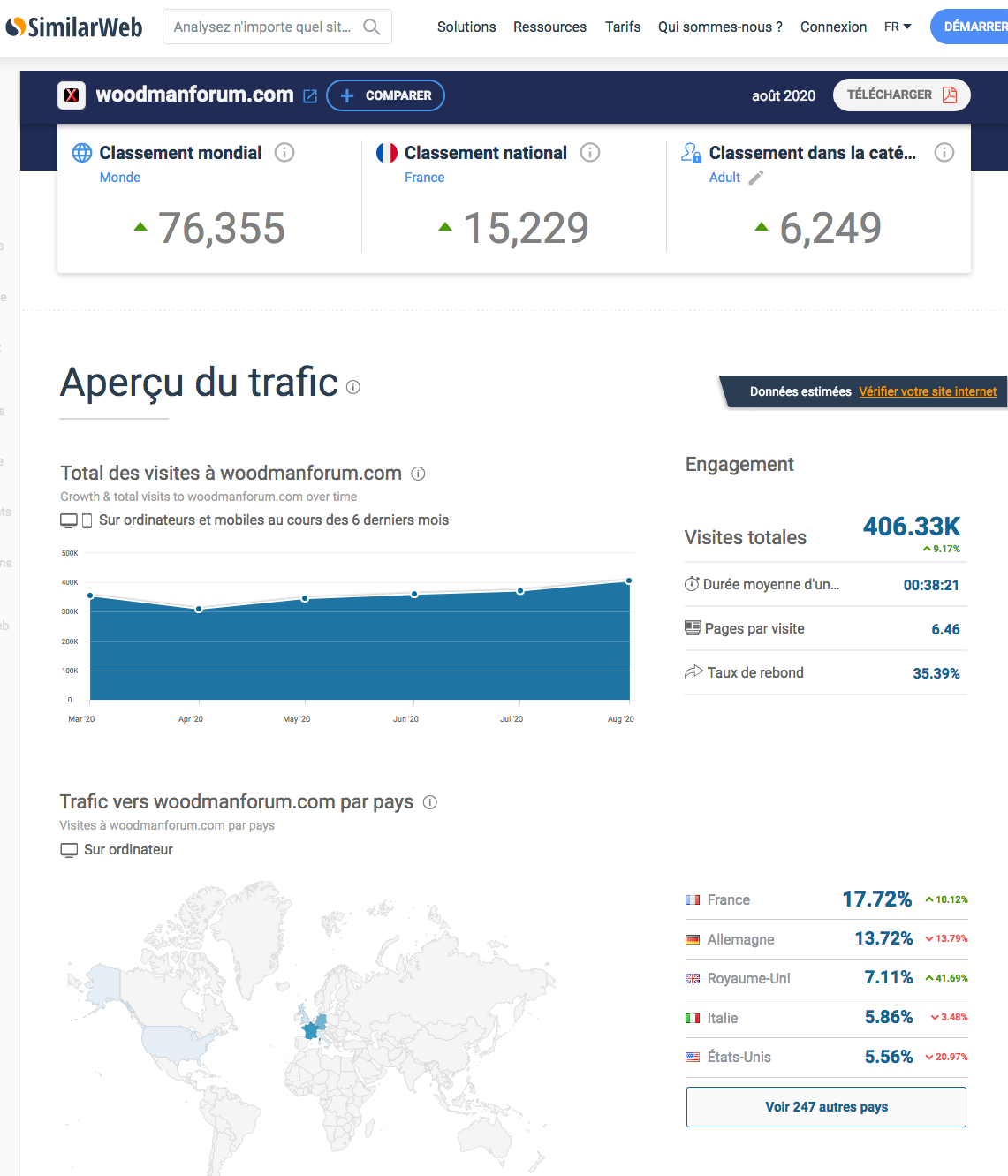Go to the Tarifs page
This screenshot has width=1008, height=1176.
(x=623, y=27)
